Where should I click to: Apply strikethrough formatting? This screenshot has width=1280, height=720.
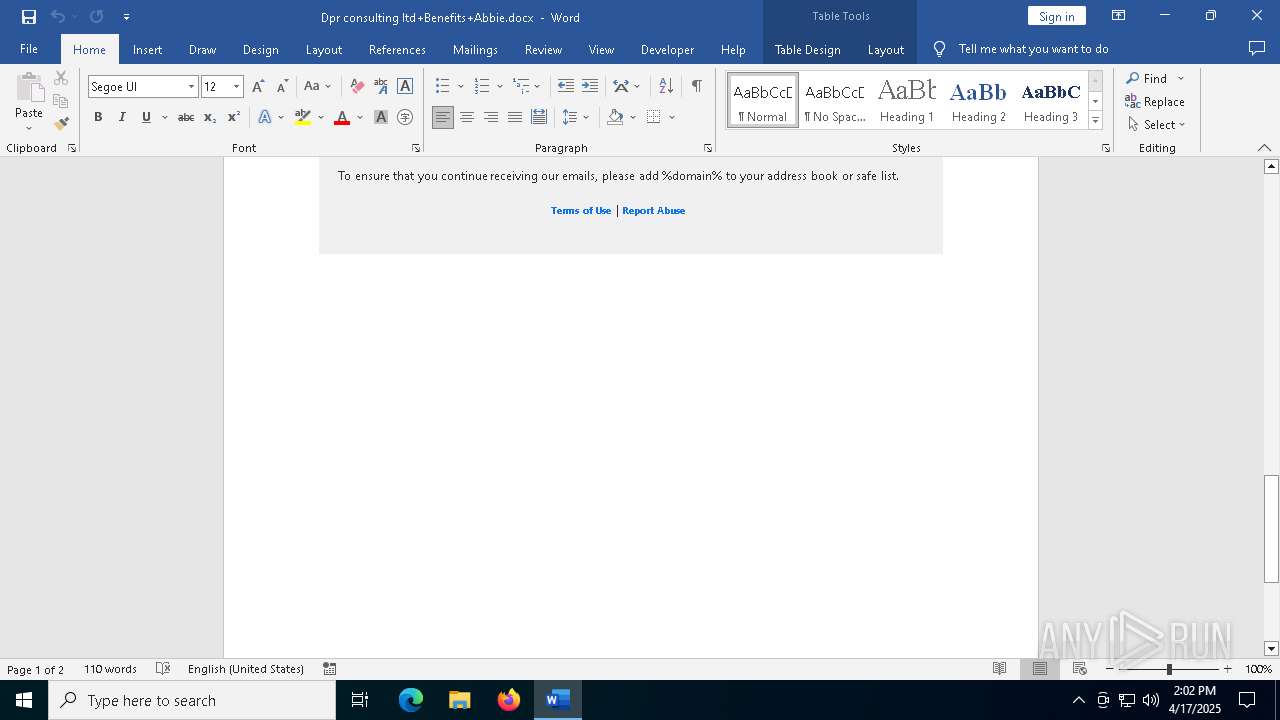[x=185, y=117]
